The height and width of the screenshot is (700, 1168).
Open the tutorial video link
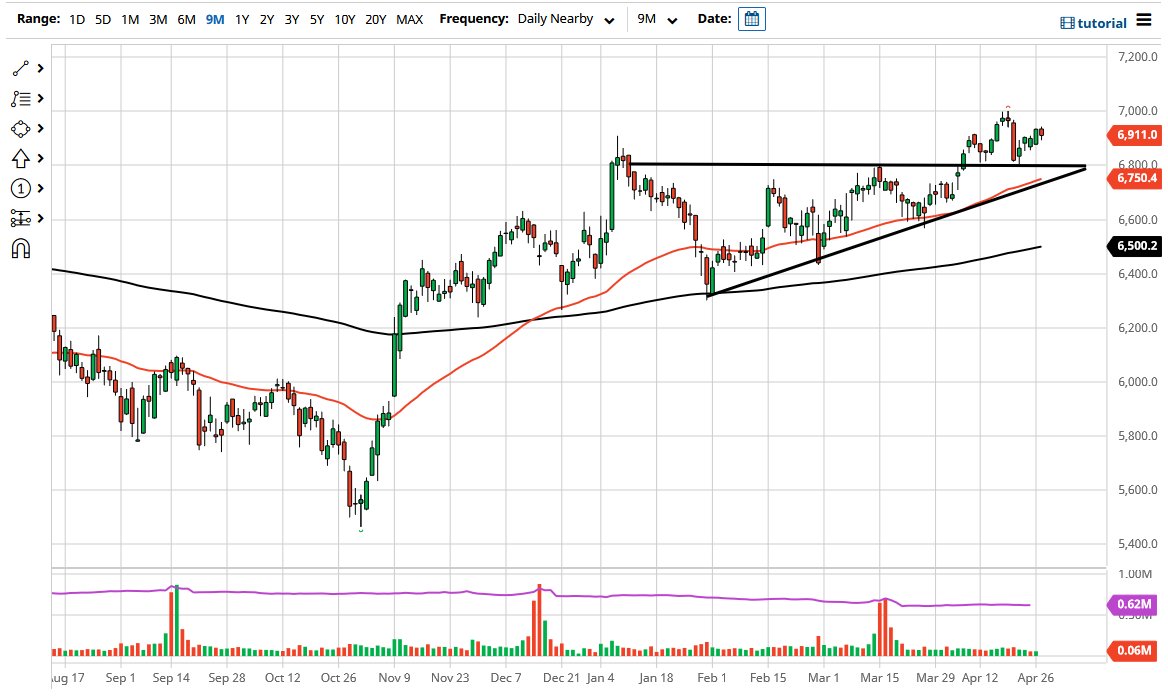(1095, 22)
